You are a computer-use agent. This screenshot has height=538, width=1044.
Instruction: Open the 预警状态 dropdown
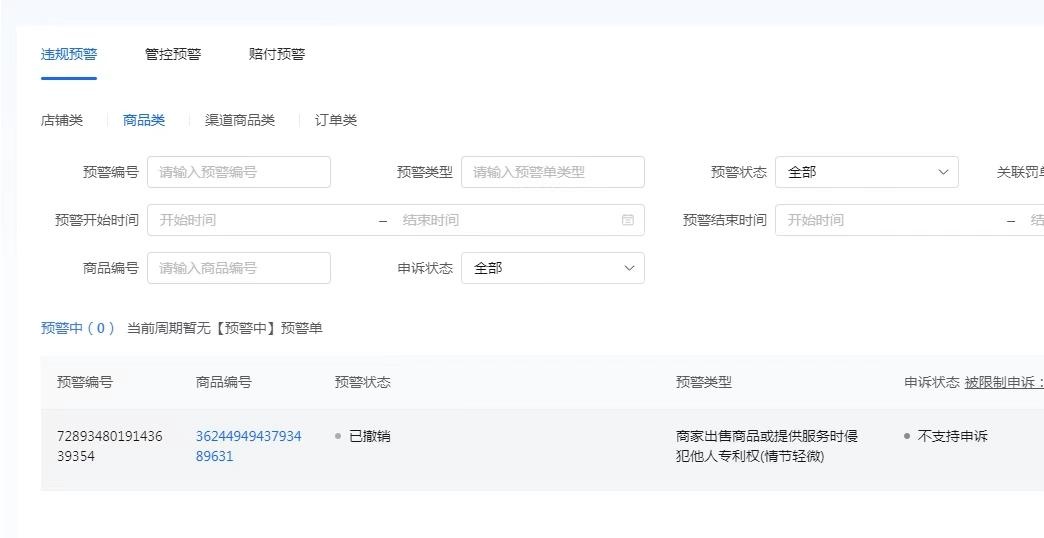point(867,172)
